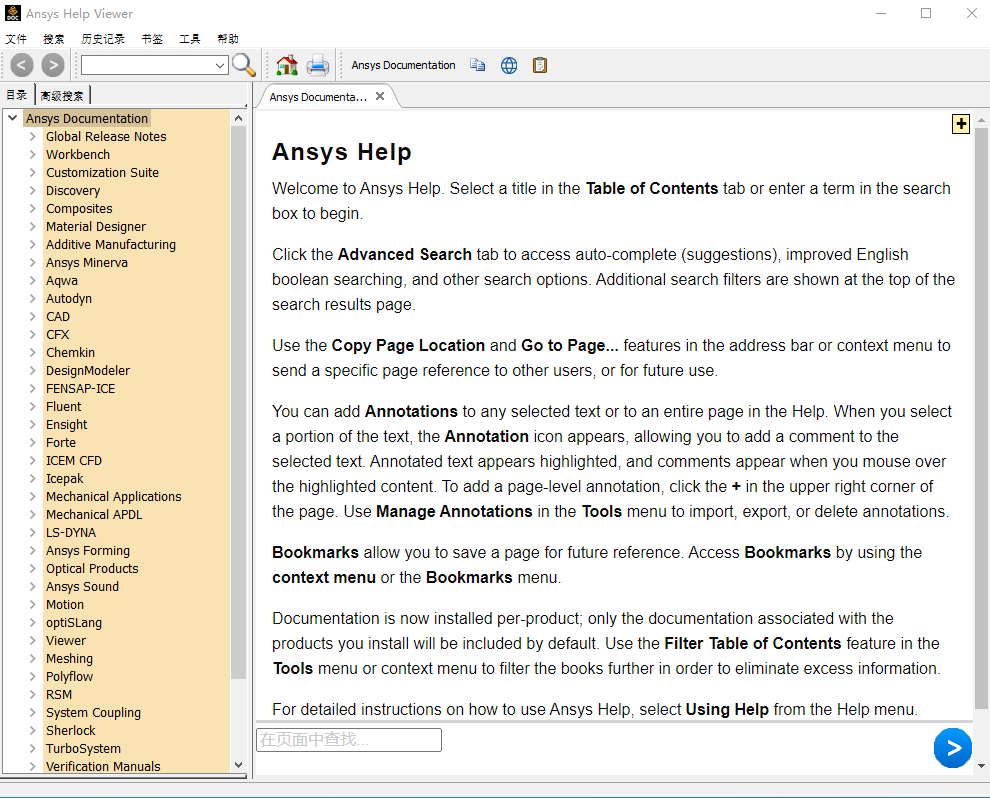Screen dimensions: 990x798
Task: Add page annotation with plus icon
Action: pyautogui.click(x=961, y=124)
